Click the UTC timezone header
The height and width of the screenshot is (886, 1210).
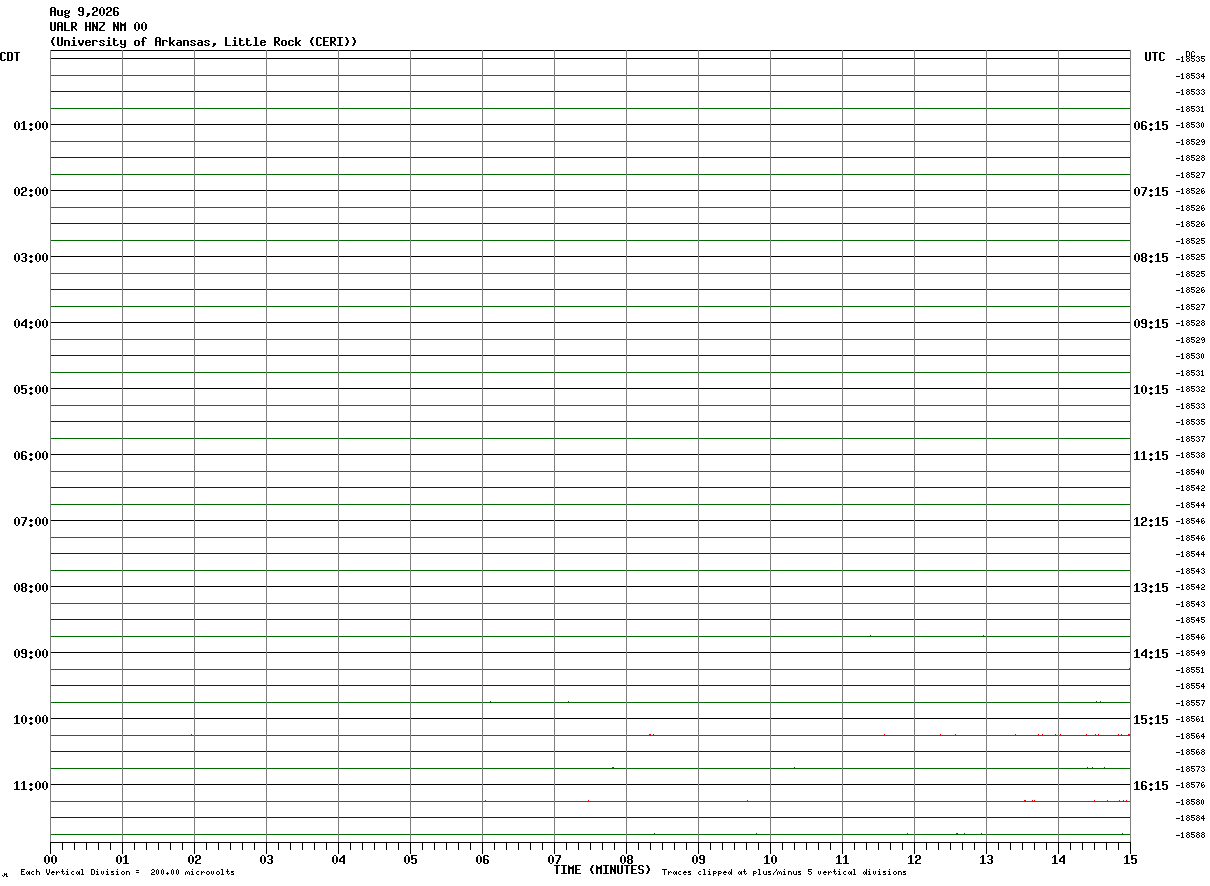[1155, 57]
